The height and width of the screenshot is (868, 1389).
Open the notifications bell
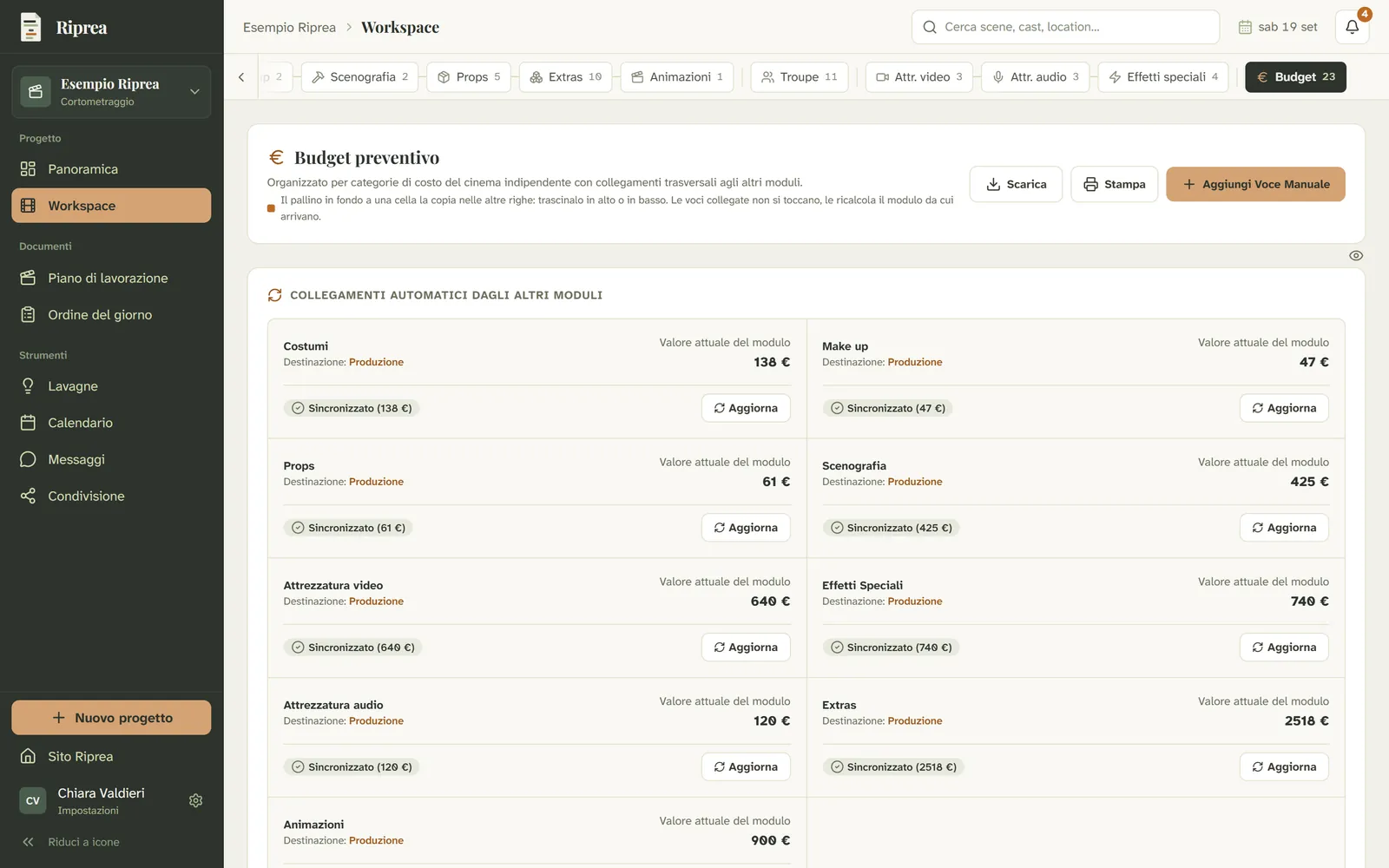(x=1352, y=27)
